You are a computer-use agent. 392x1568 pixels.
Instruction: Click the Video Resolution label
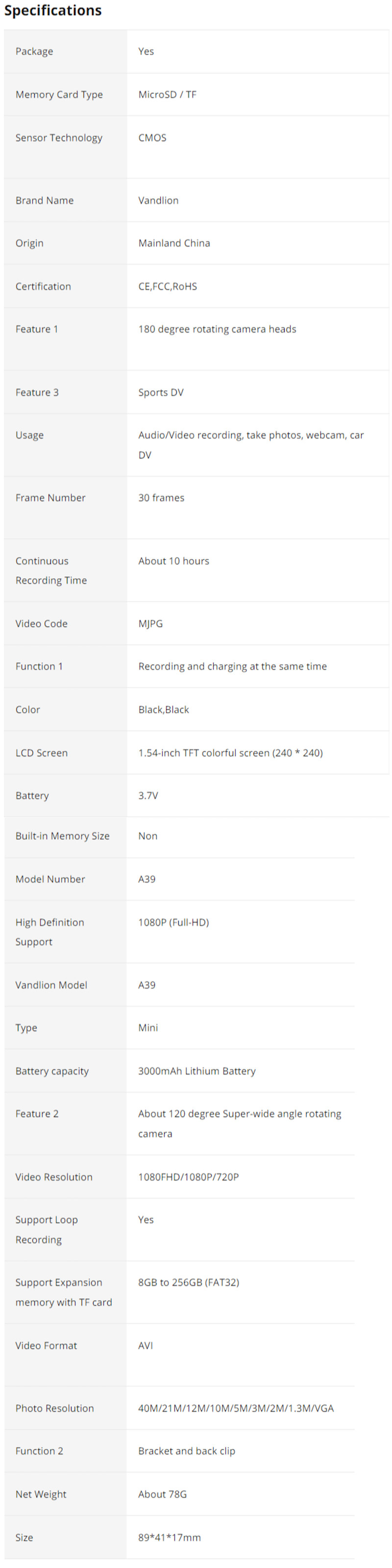pos(54,1177)
